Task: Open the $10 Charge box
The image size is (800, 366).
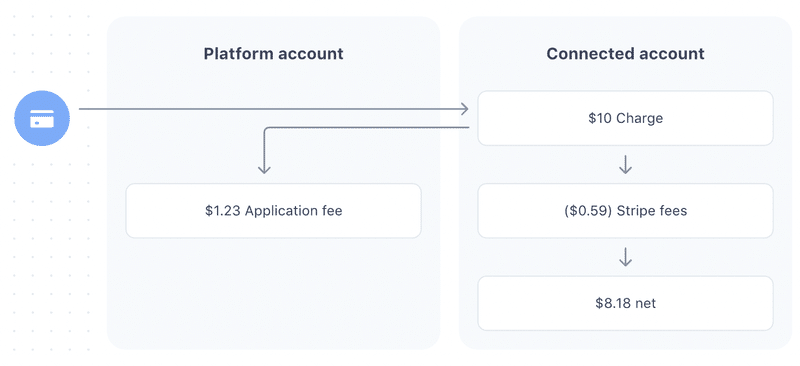Action: (625, 118)
